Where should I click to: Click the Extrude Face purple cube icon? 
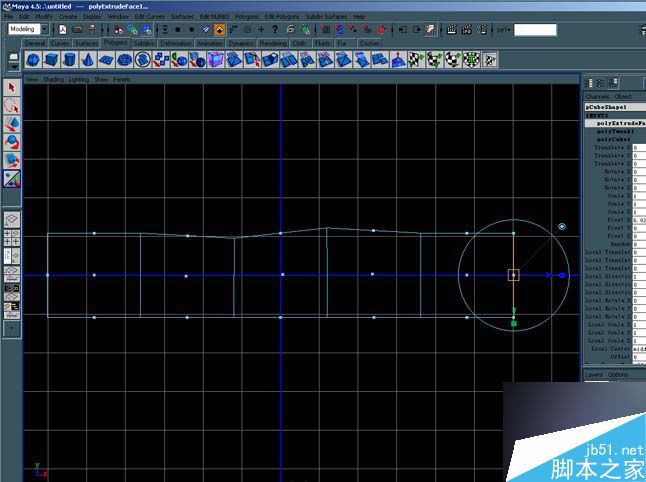tap(215, 60)
